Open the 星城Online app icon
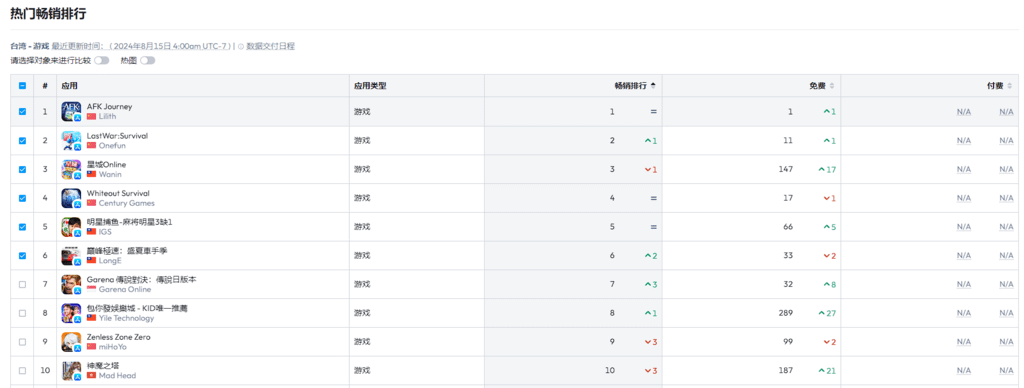 point(71,169)
